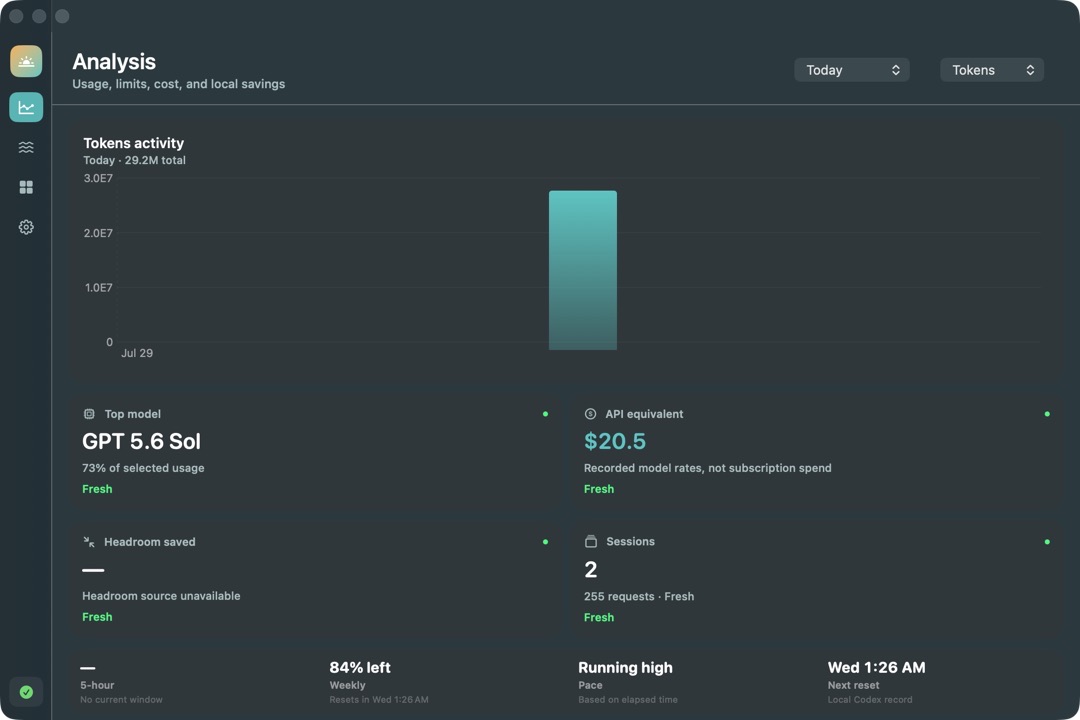Click the box icon beside Sessions
This screenshot has height=720, width=1080.
click(591, 542)
